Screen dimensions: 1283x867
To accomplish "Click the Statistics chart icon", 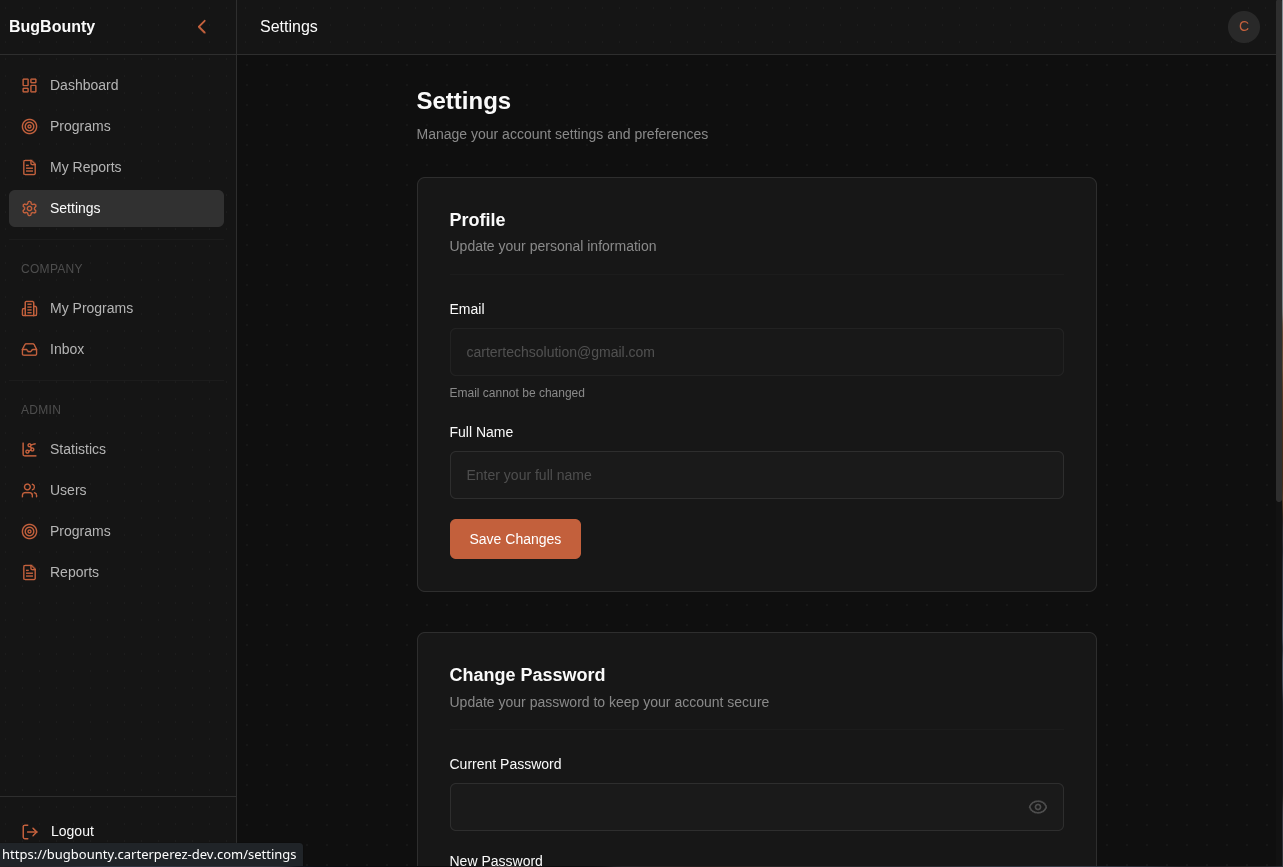I will pos(29,449).
